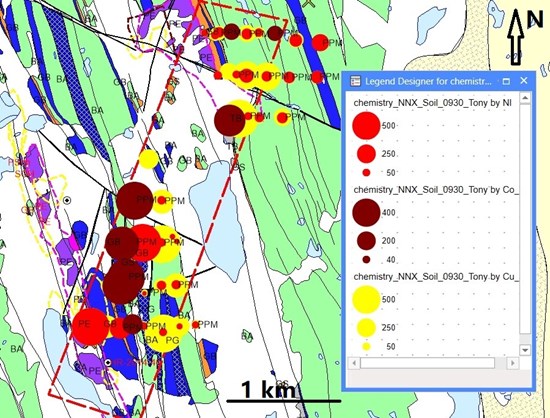
Task: Click the legend's vertical scrollbar track
Action: click(x=525, y=217)
